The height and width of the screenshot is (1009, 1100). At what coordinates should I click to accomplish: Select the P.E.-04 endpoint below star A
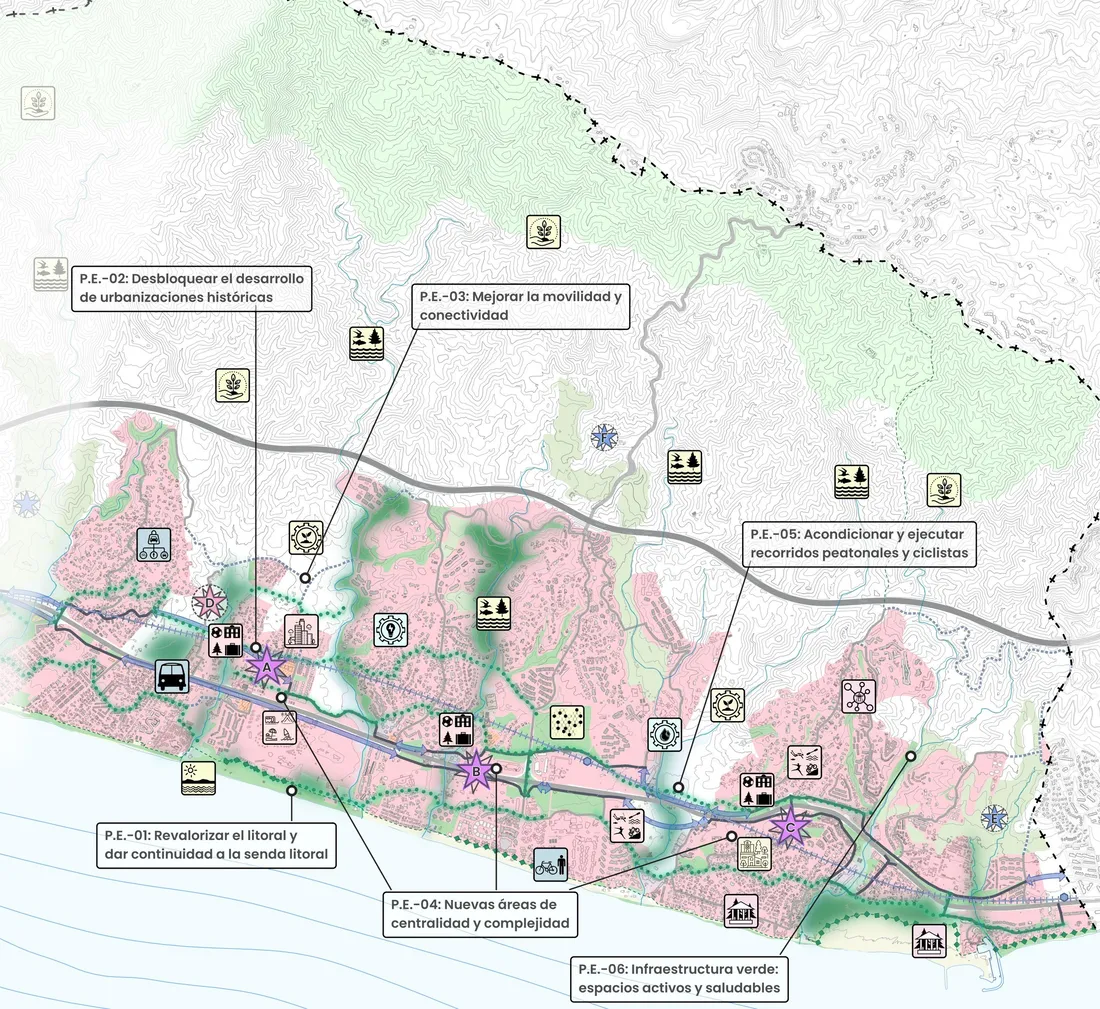tap(281, 697)
